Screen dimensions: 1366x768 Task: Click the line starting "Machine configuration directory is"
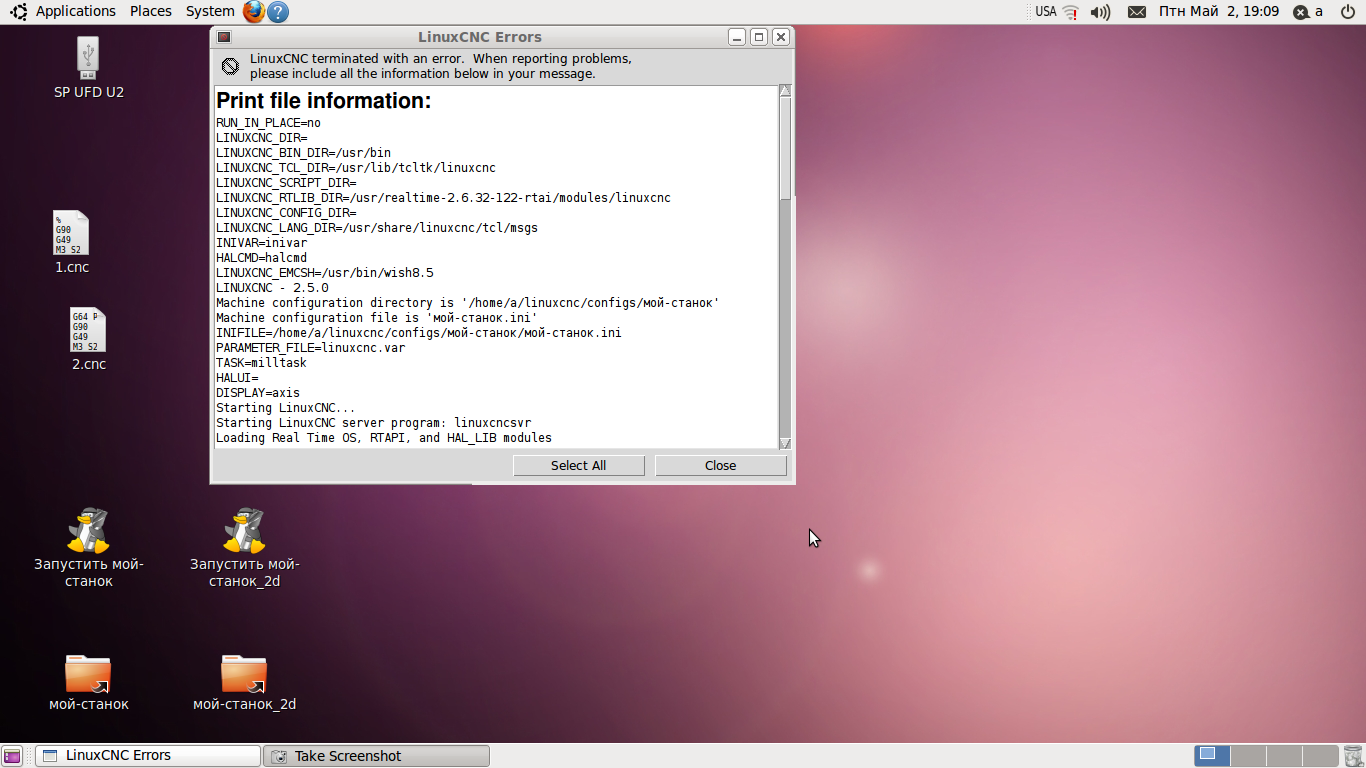[468, 303]
